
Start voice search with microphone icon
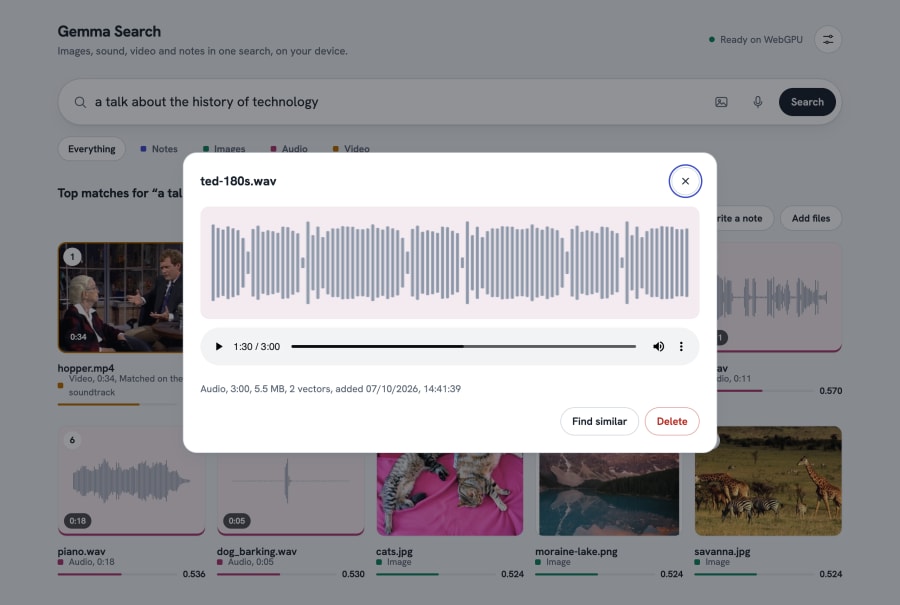click(758, 102)
